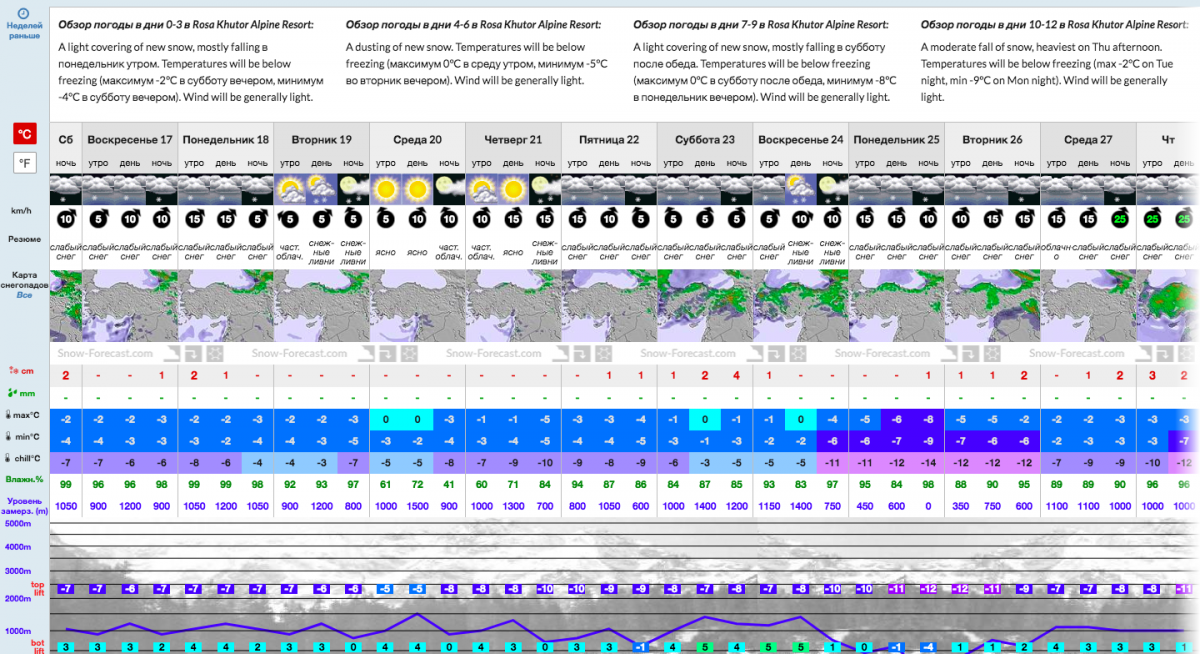Click wind arrow icon for Среда 20 день

418,219
